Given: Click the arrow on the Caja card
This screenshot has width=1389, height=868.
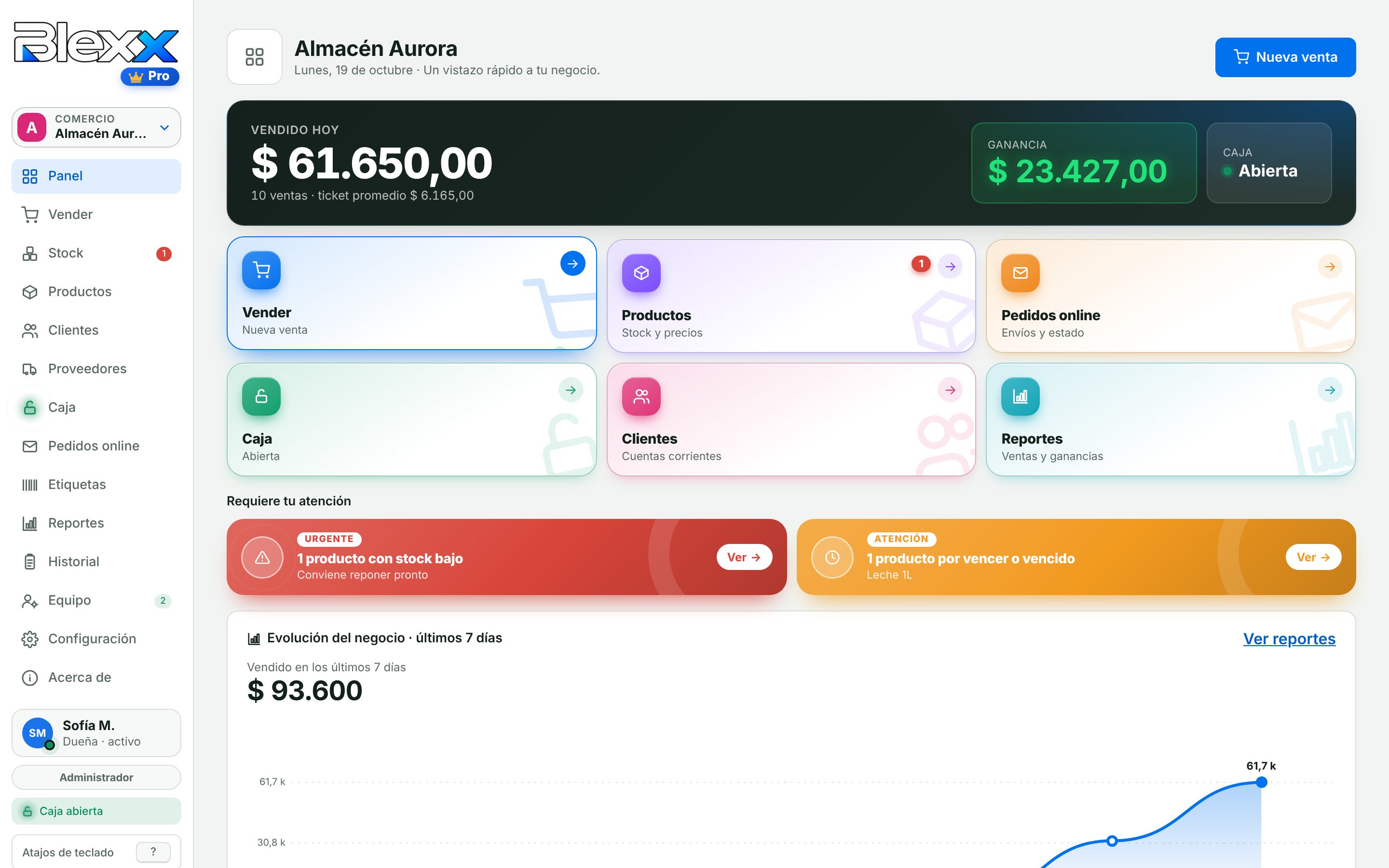Looking at the screenshot, I should click(x=571, y=390).
